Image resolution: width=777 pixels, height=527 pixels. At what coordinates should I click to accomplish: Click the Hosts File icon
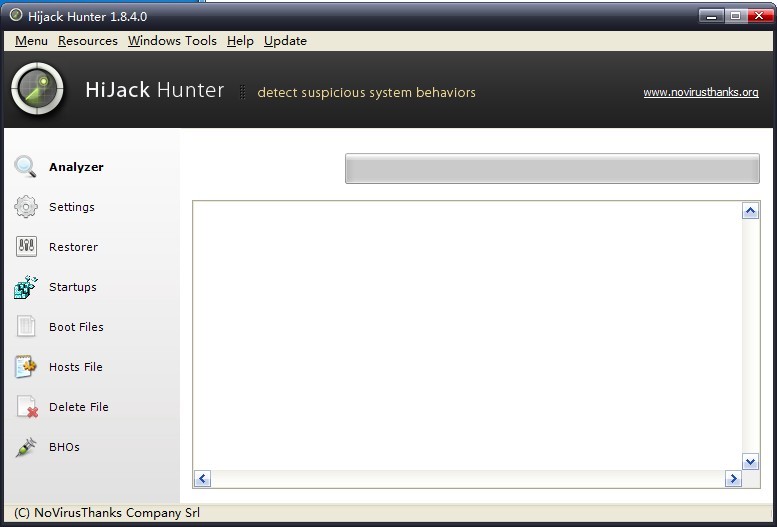(26, 367)
